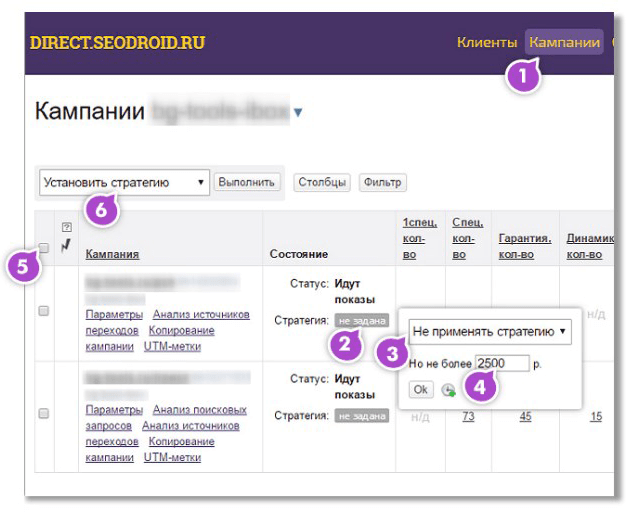Sort by 1спец. кол-во column
634x512 pixels.
coord(420,239)
